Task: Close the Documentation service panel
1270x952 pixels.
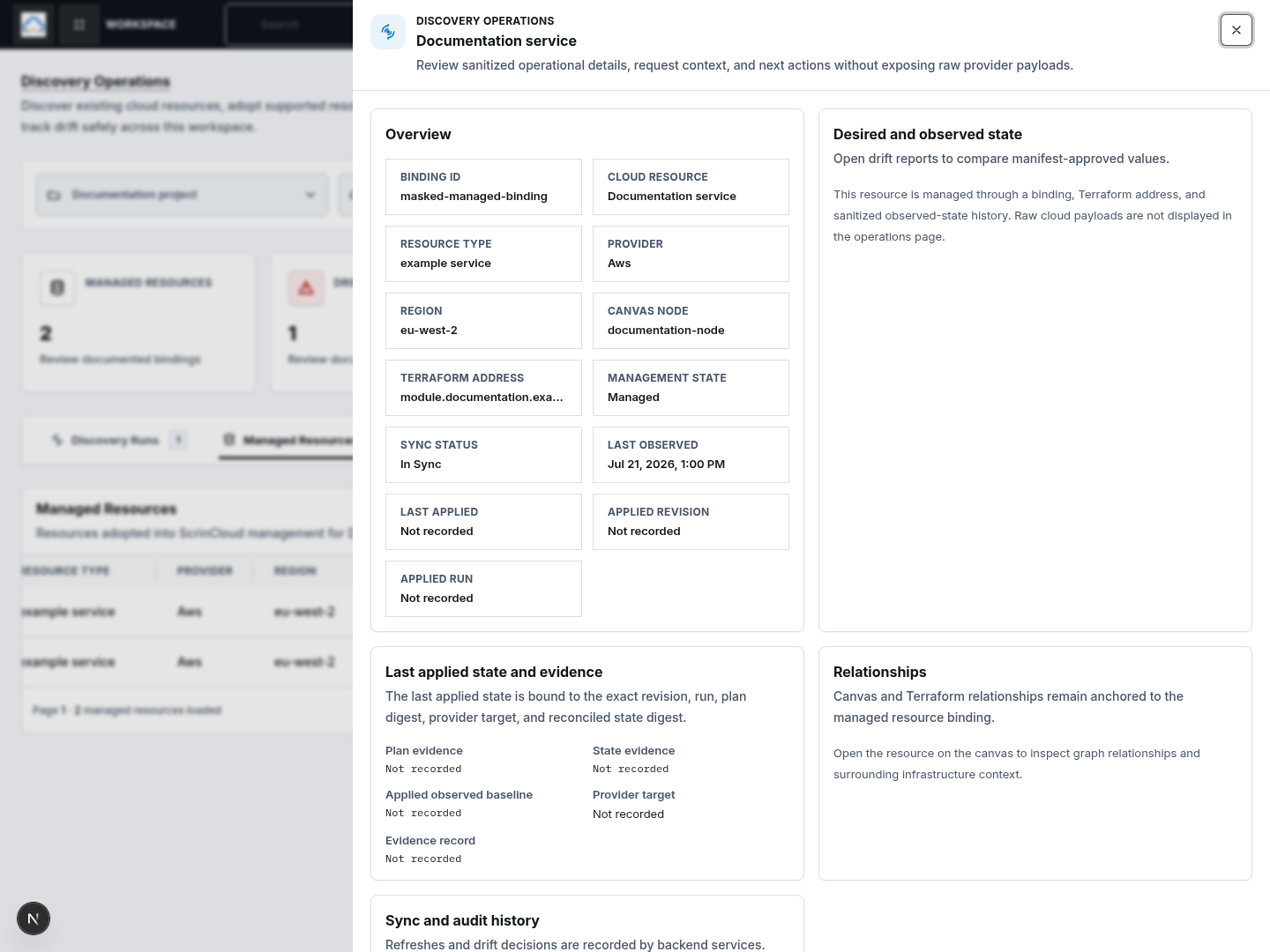Action: point(1236,30)
